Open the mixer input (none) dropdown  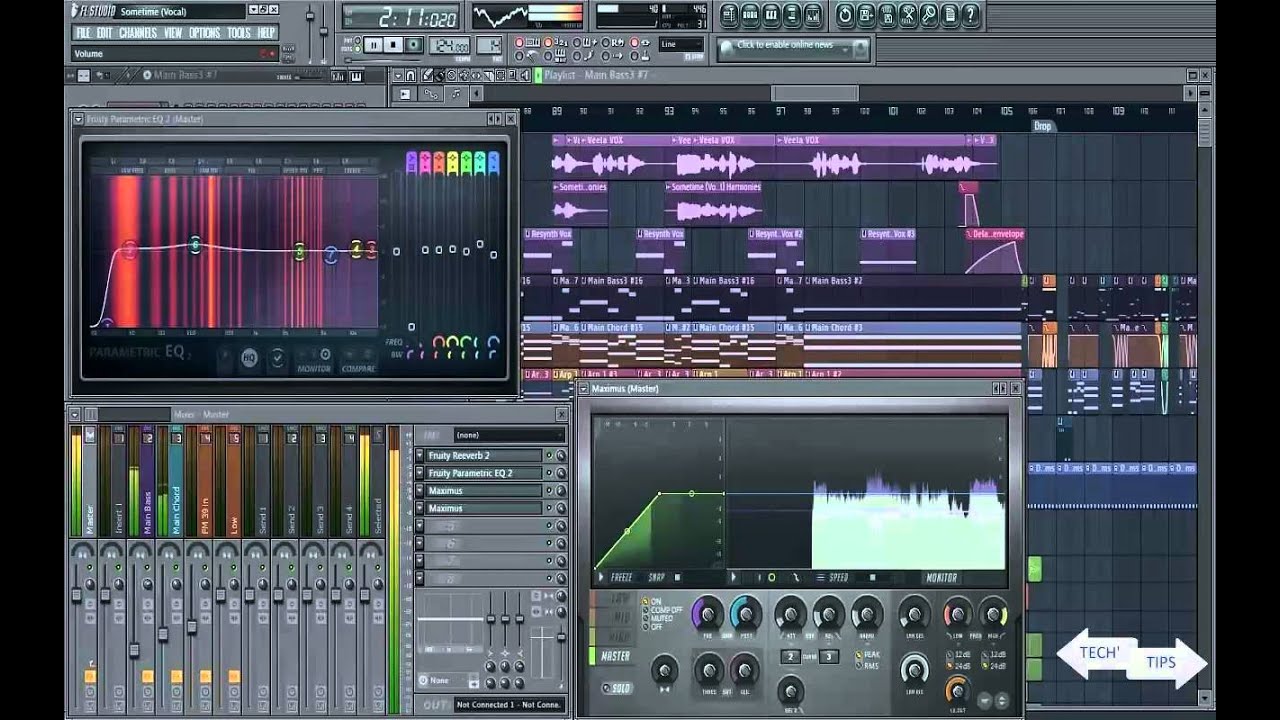pos(508,435)
